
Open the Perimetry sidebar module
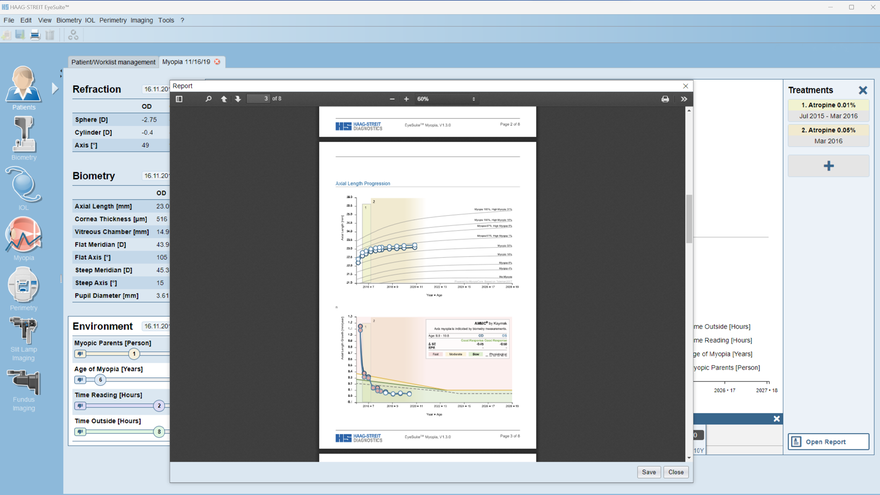(23, 288)
